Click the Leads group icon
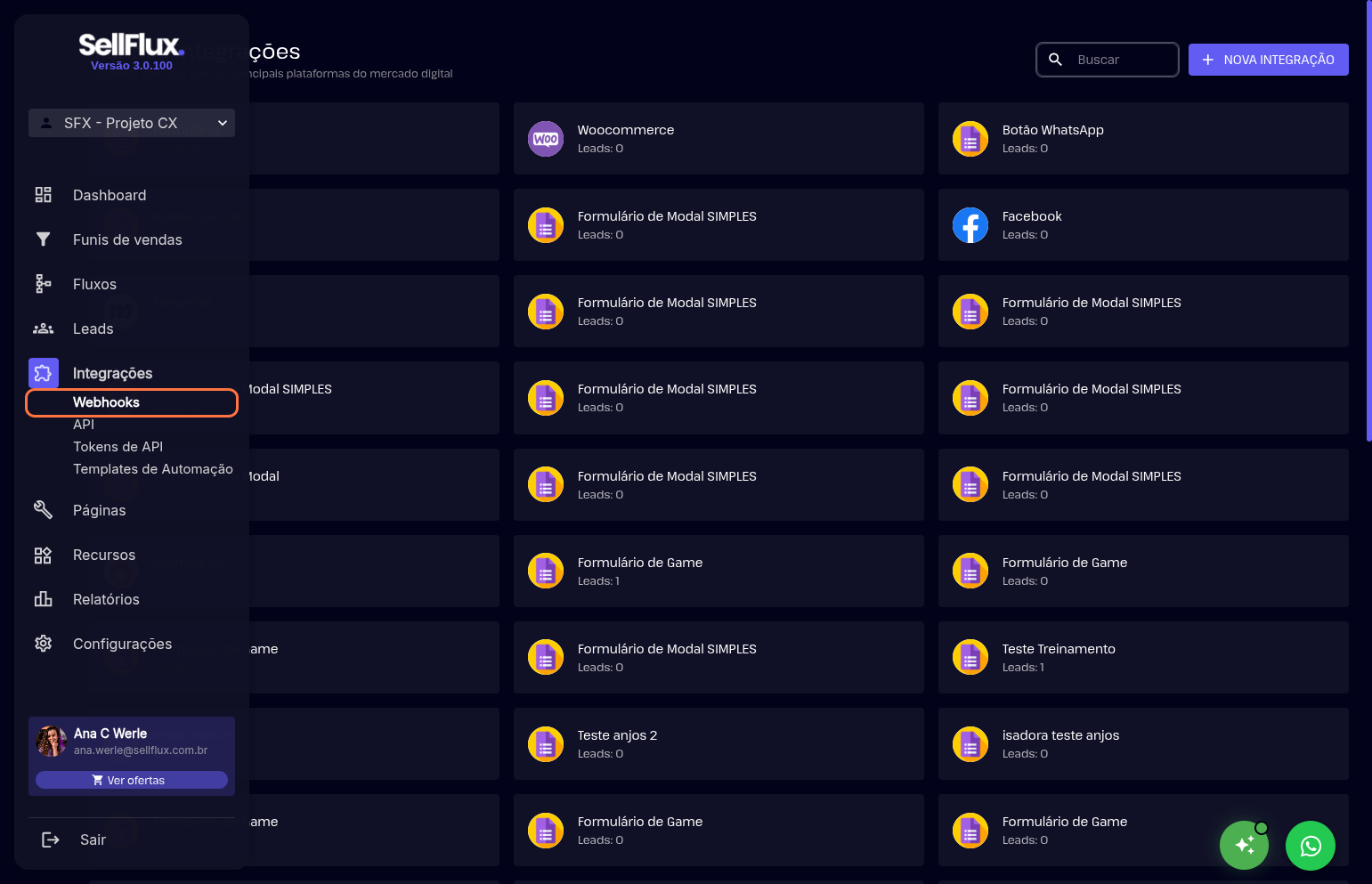This screenshot has width=1372, height=884. point(43,328)
